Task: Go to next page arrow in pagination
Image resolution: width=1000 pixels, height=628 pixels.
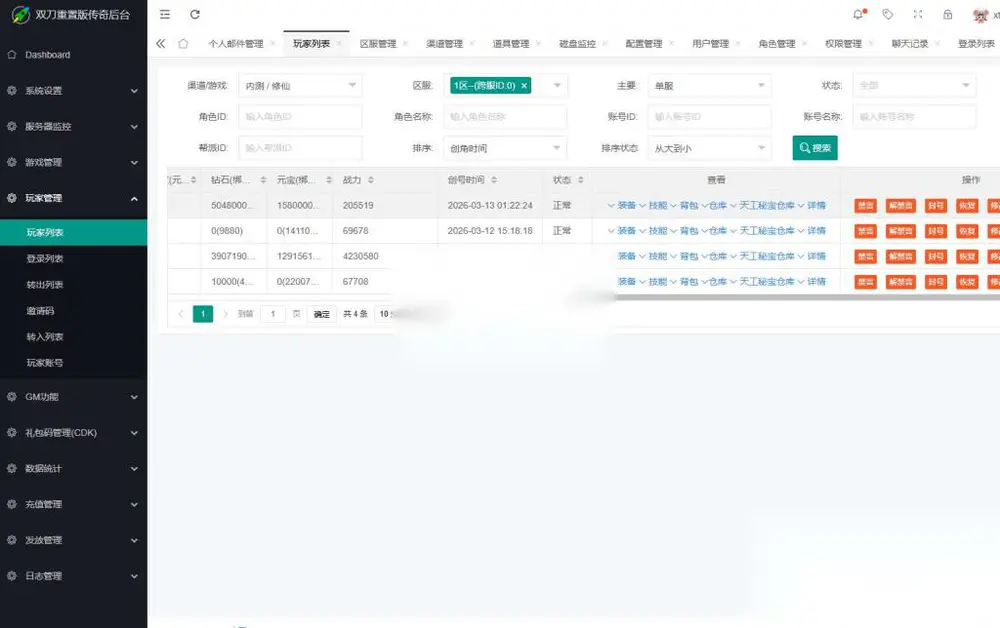Action: pos(225,314)
